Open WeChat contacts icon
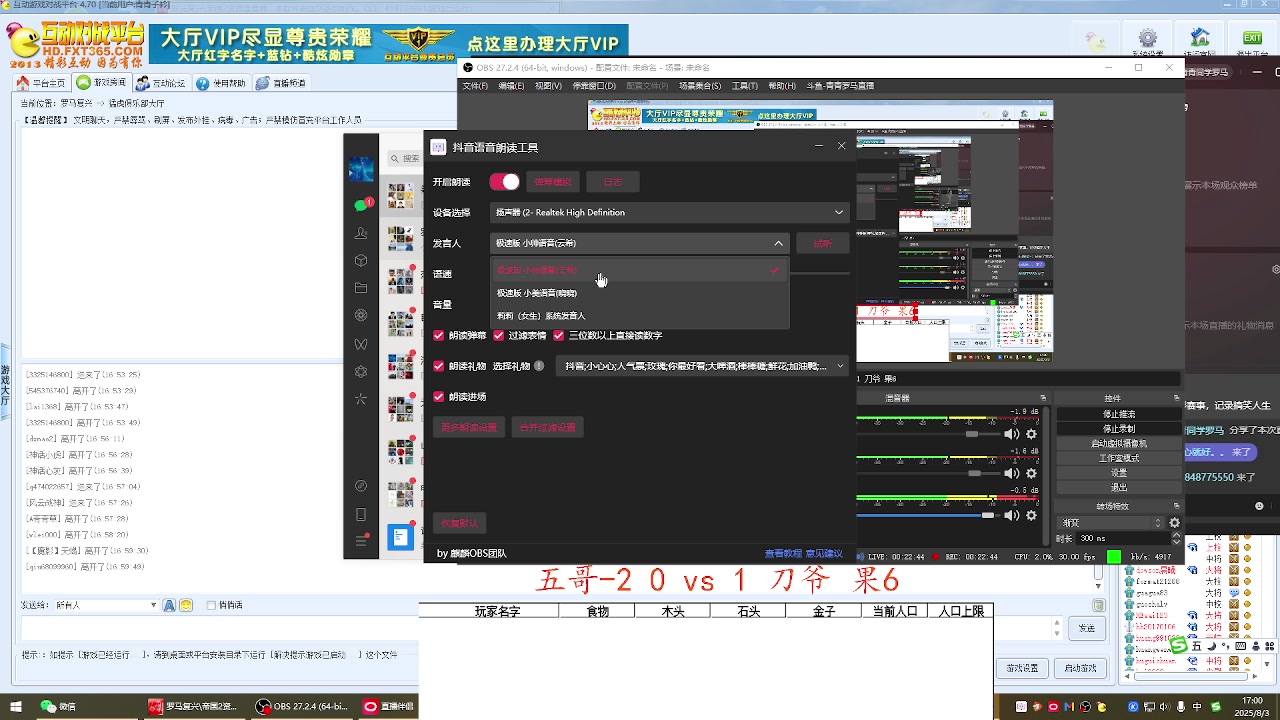1280x720 pixels. coord(361,233)
